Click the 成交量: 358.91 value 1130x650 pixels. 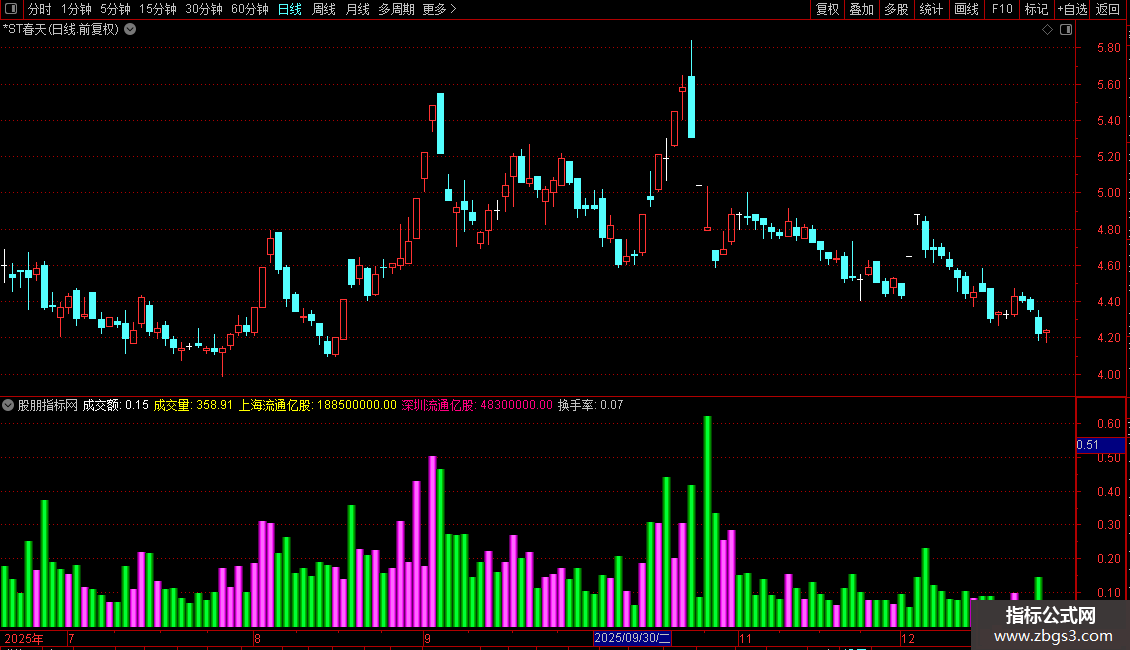(x=193, y=405)
